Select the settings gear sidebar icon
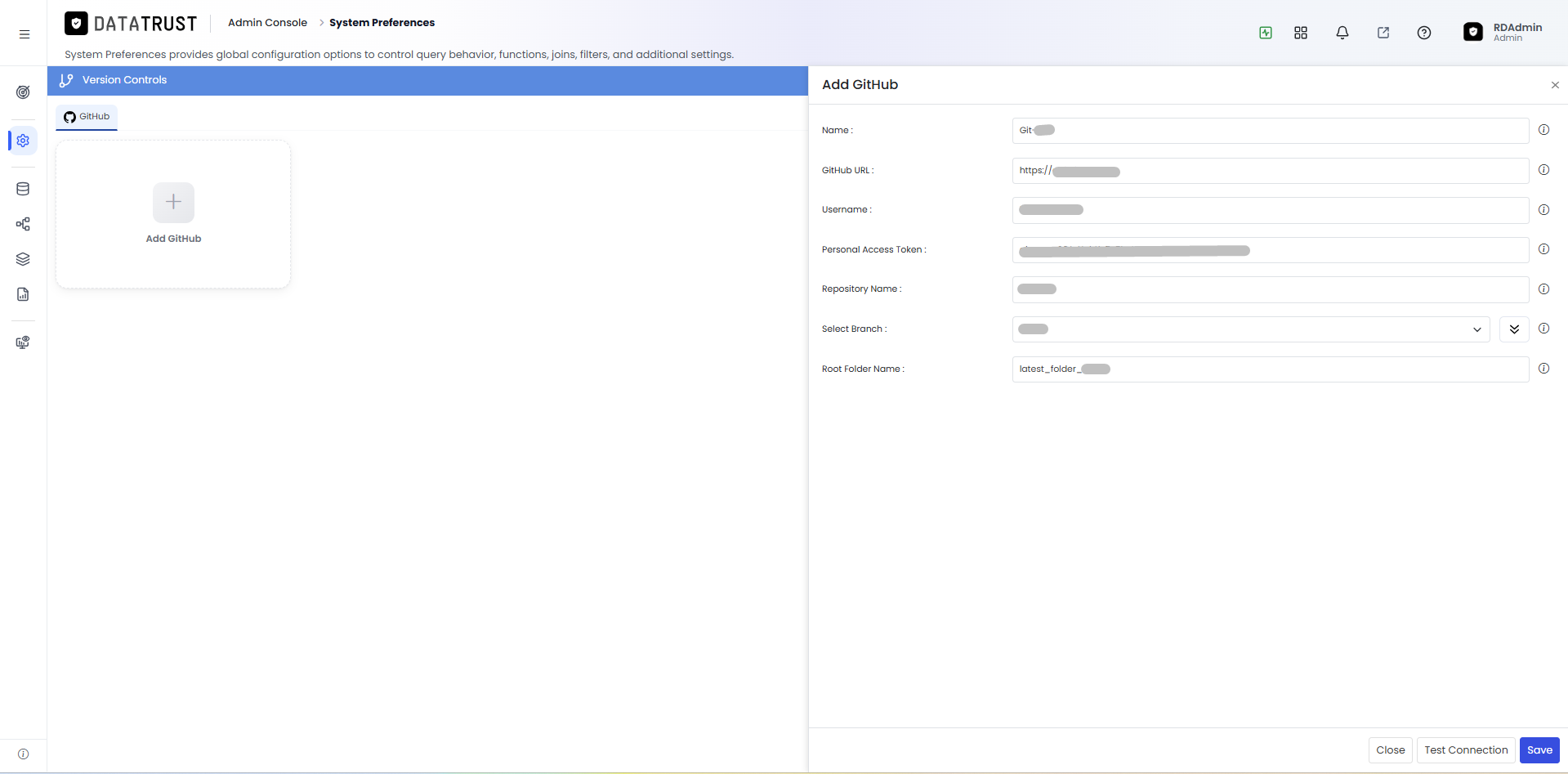Image resolution: width=1568 pixels, height=774 pixels. [23, 141]
